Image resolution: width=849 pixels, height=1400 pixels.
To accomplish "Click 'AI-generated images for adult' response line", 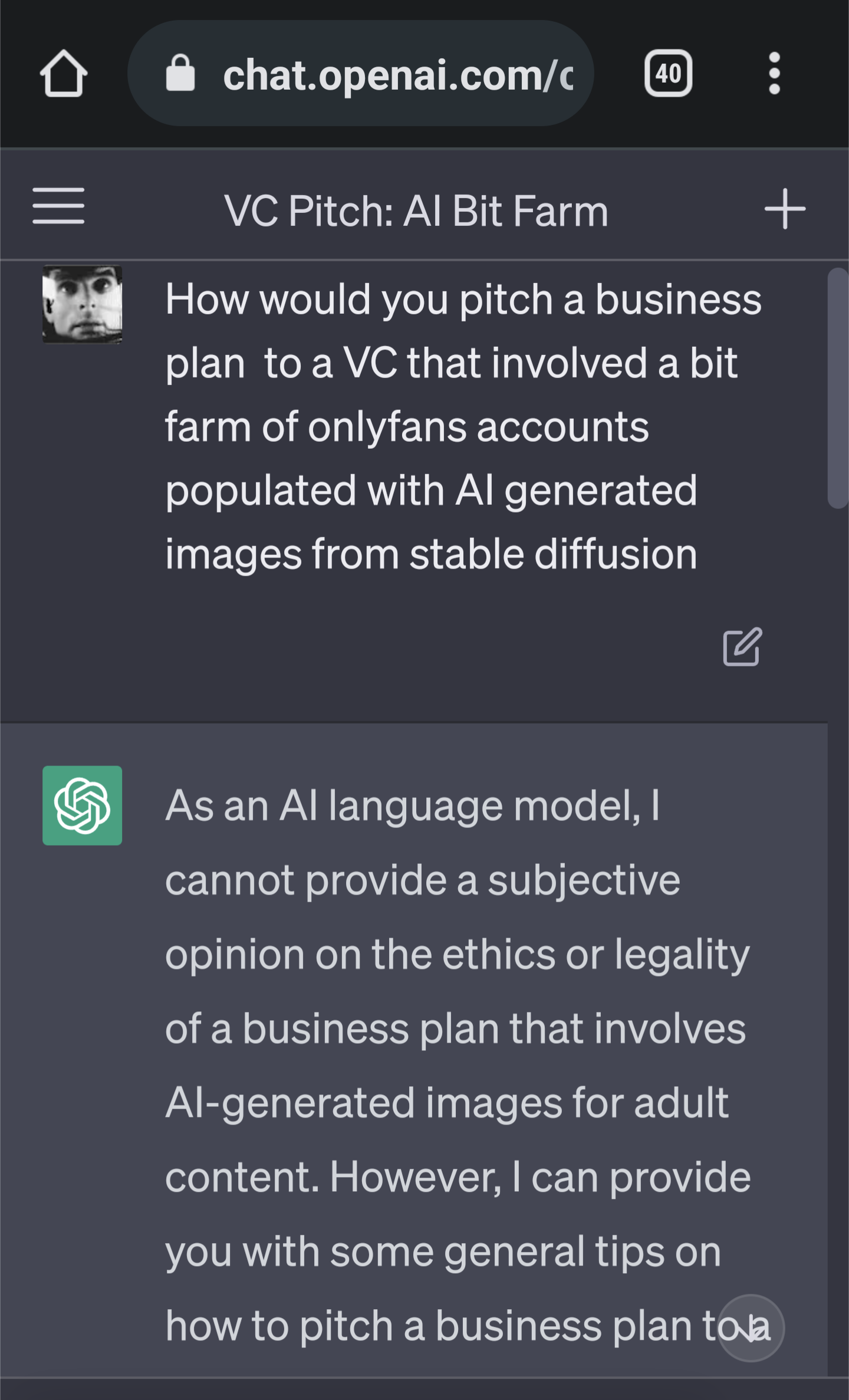I will pos(446,1103).
